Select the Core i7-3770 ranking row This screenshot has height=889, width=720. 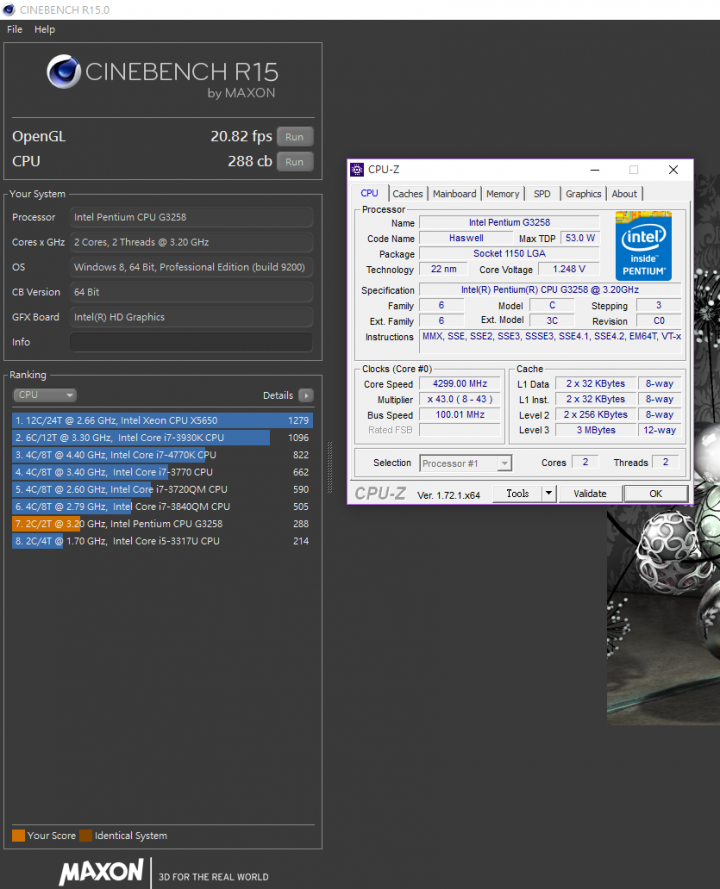click(x=162, y=472)
